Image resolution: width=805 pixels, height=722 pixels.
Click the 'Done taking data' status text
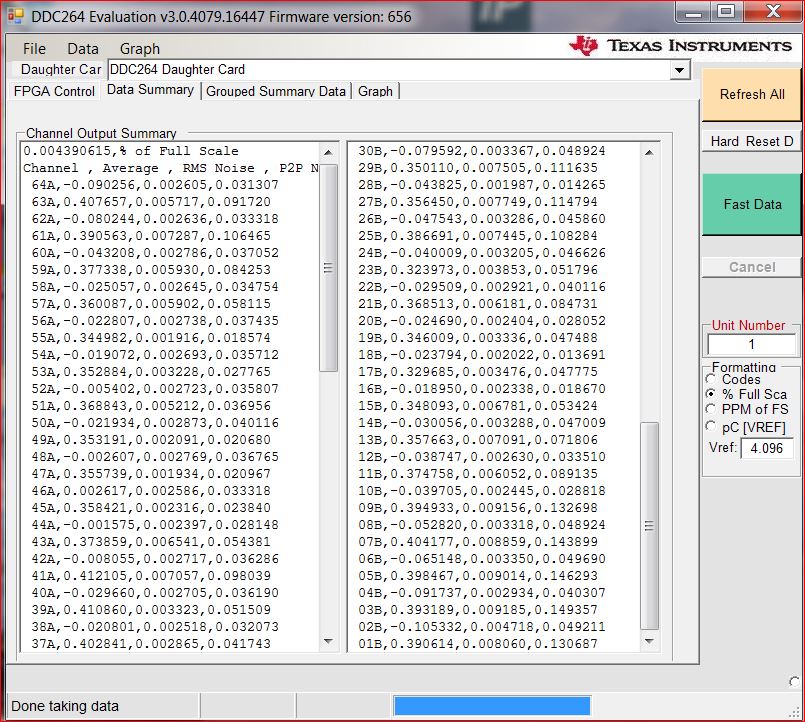(x=65, y=706)
